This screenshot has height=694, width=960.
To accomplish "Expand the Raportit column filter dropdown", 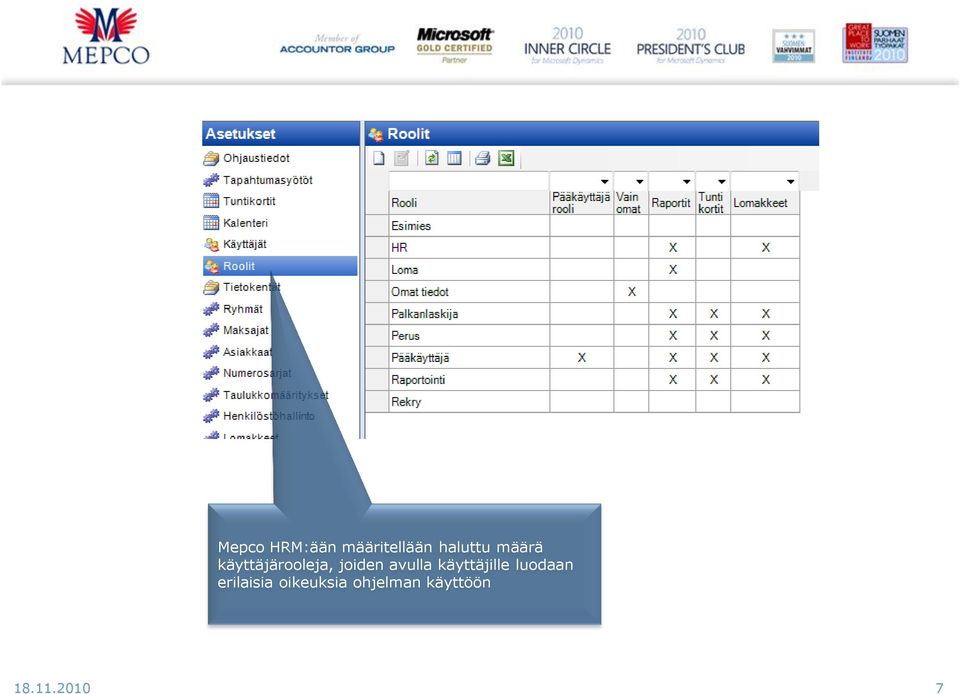I will [686, 181].
